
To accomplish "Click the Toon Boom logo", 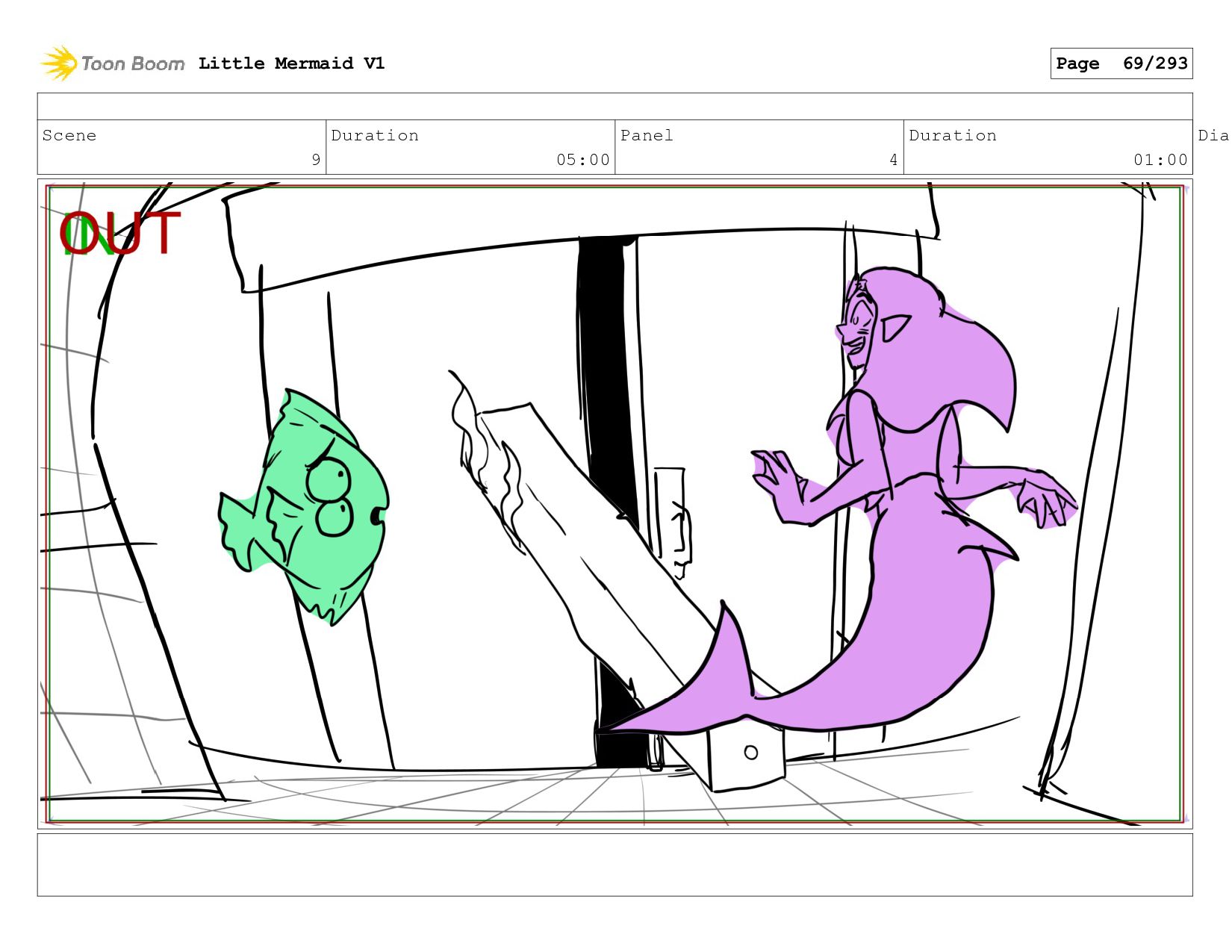I will click(x=112, y=63).
